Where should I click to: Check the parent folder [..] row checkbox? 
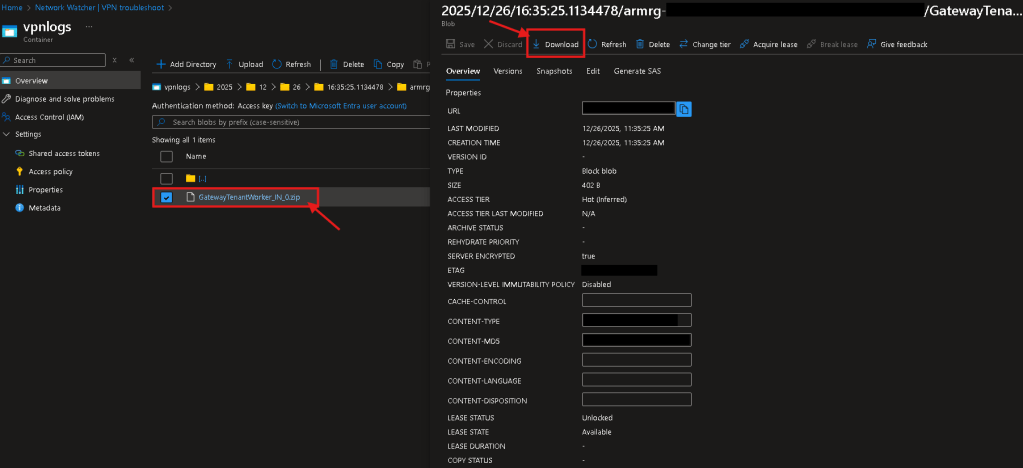pyautogui.click(x=166, y=178)
